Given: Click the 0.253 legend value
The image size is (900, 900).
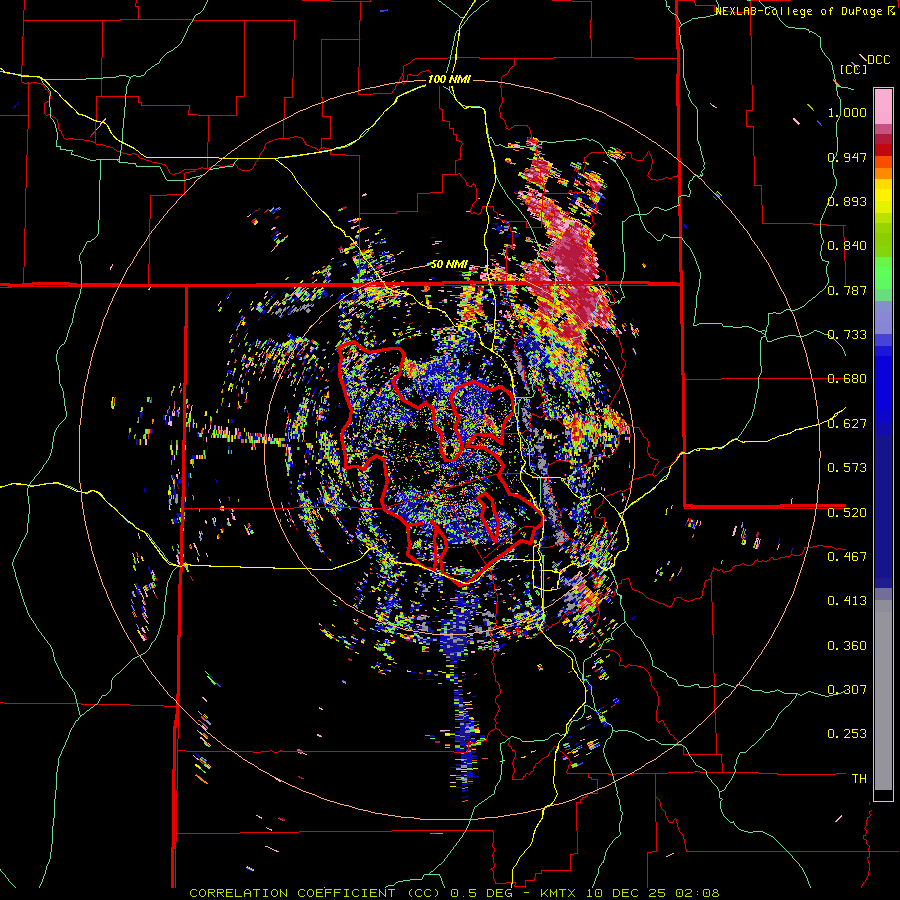Looking at the screenshot, I should pos(847,734).
